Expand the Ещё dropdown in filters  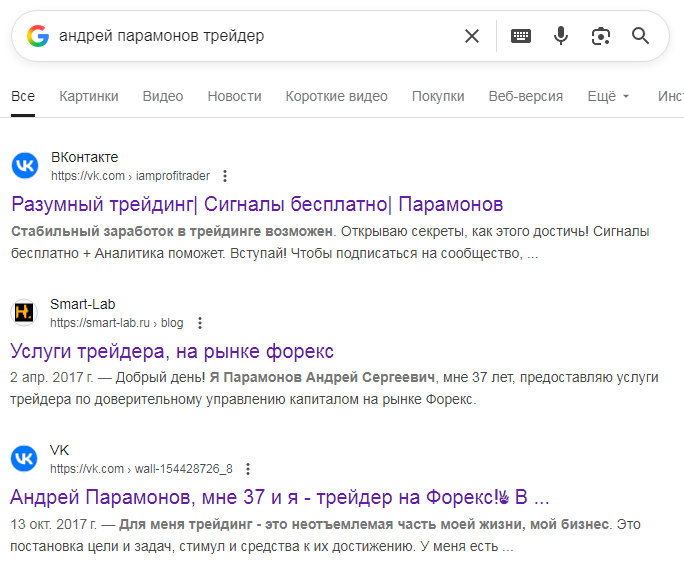click(x=609, y=96)
